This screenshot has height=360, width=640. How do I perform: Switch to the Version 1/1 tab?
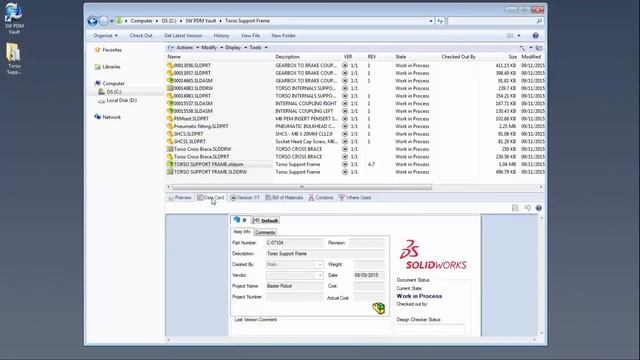pos(245,198)
